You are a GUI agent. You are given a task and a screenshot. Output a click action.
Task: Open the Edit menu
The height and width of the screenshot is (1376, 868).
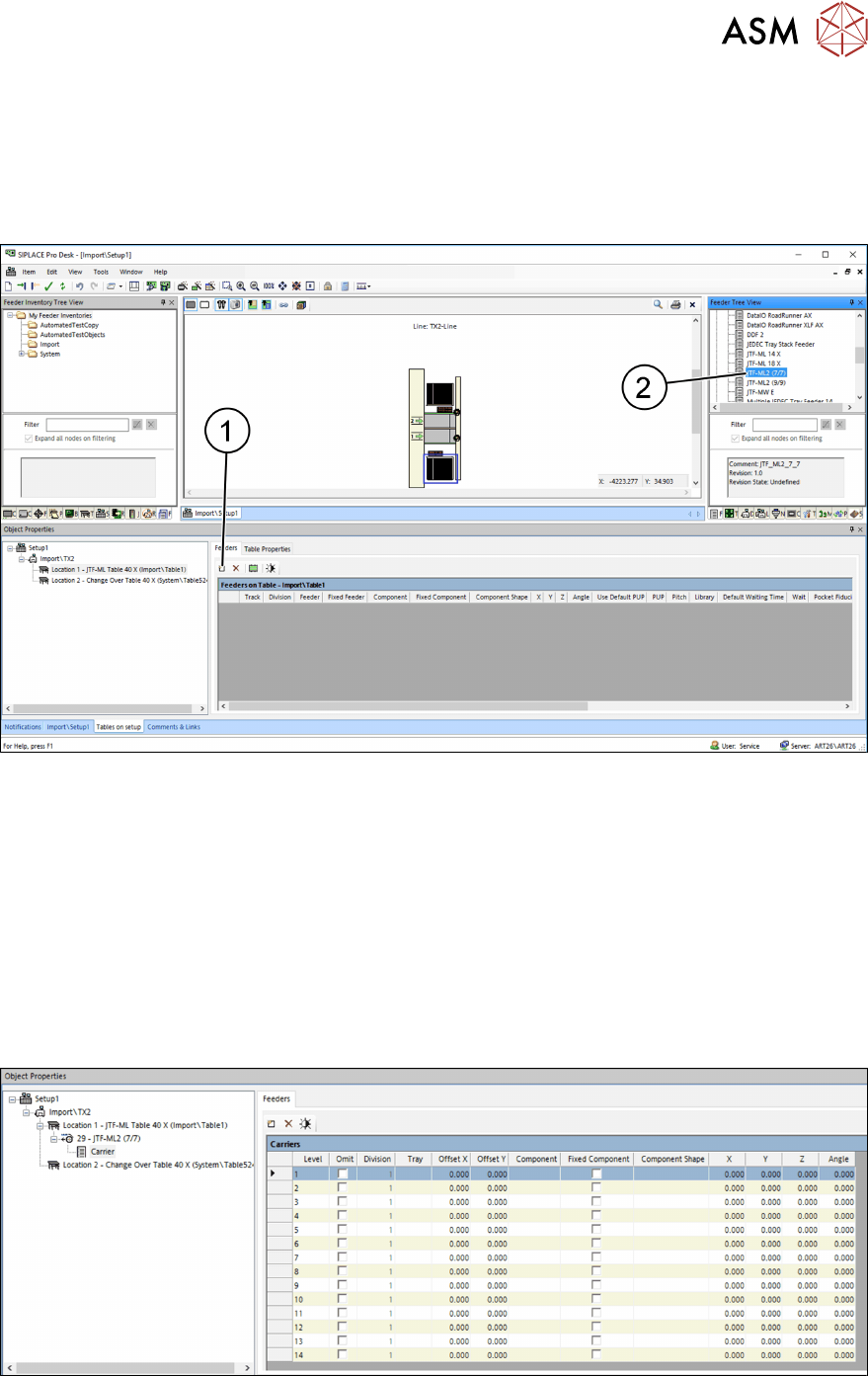(x=52, y=272)
